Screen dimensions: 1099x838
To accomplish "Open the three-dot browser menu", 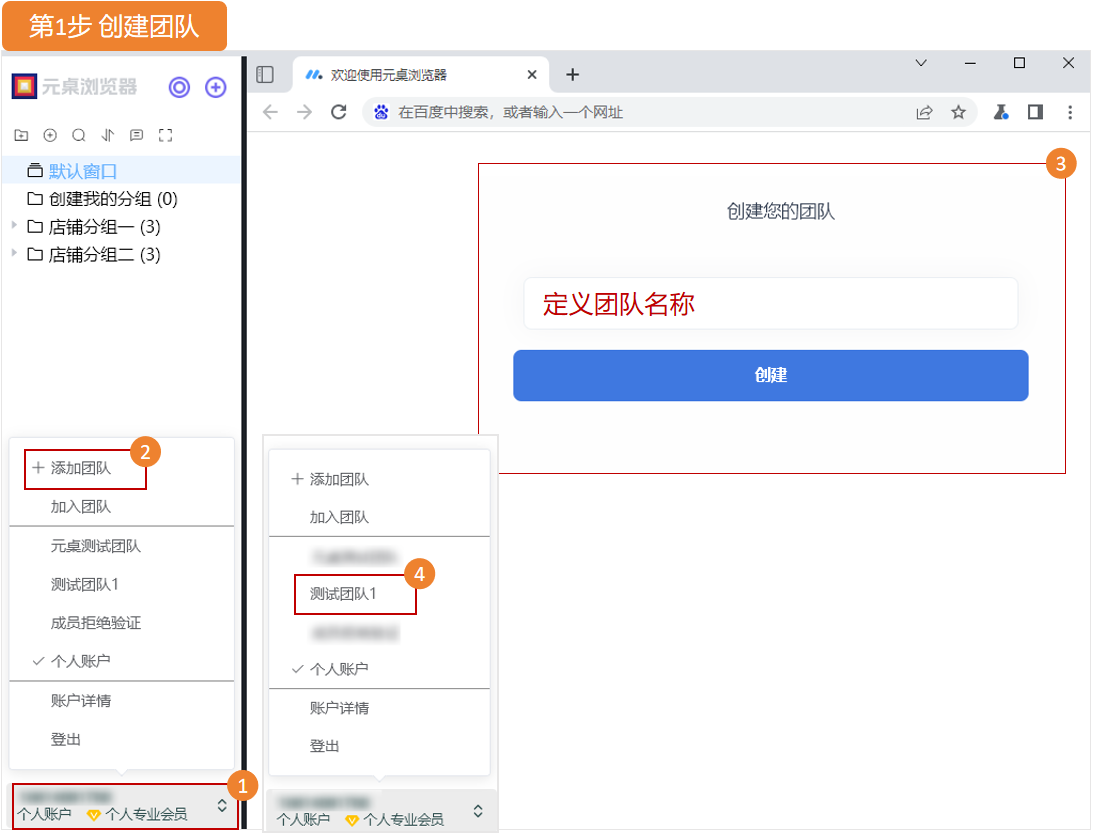I will pyautogui.click(x=1070, y=112).
